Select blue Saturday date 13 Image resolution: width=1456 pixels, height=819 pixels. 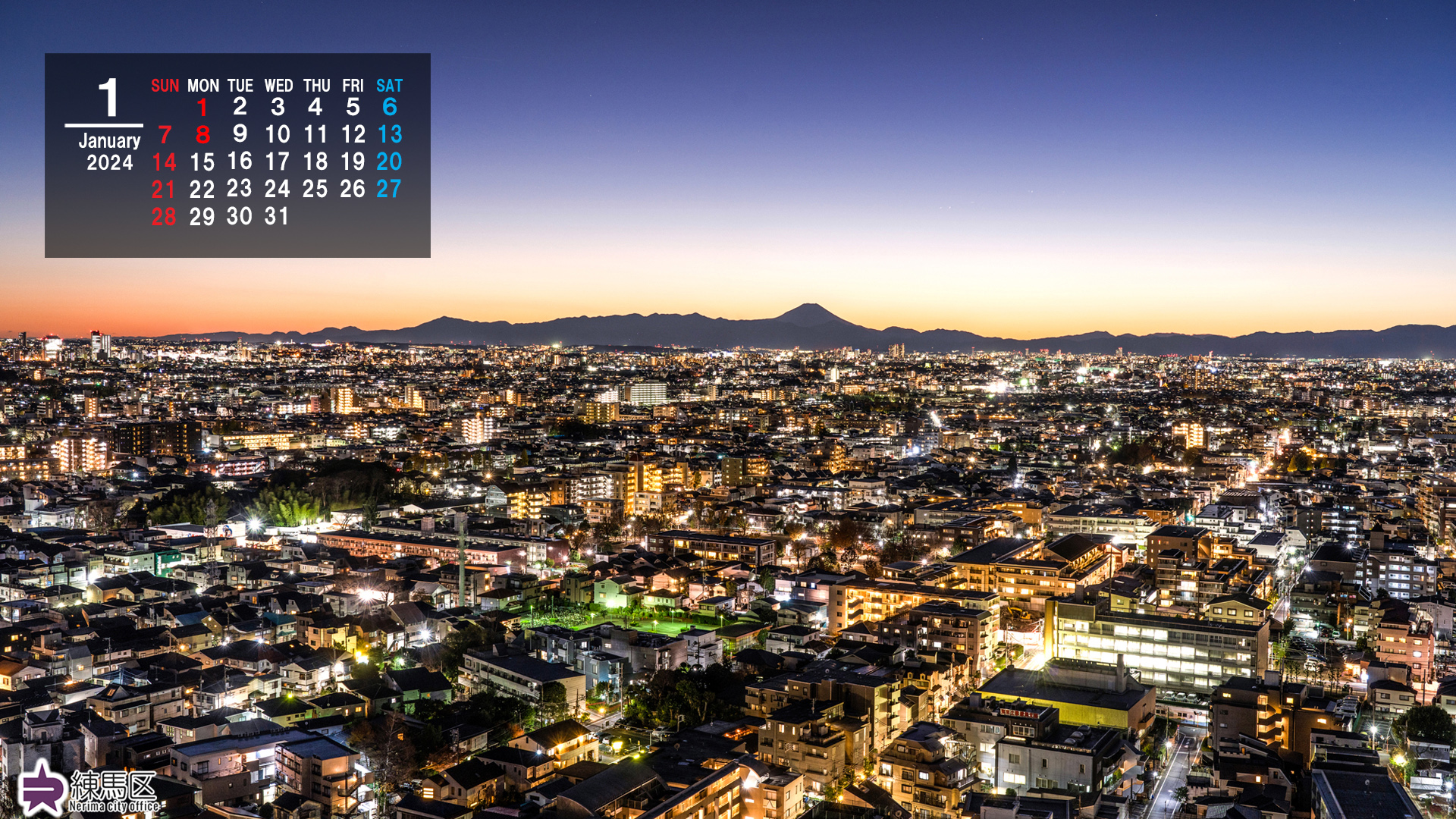pos(390,134)
